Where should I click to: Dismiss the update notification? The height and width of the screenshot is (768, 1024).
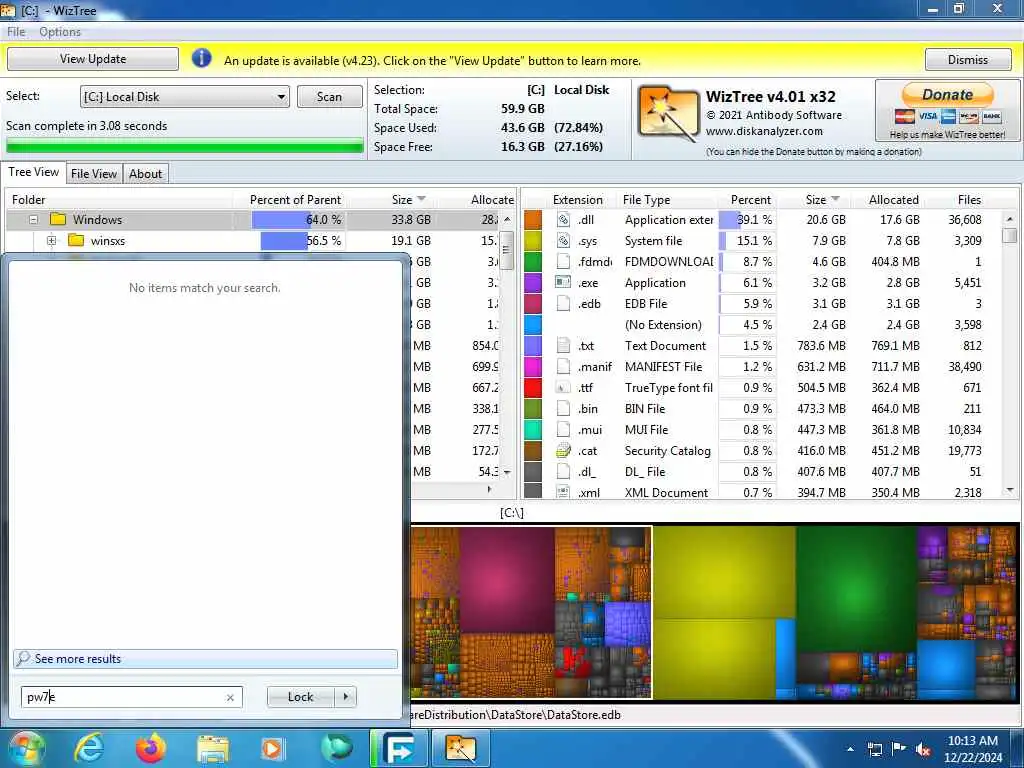[x=968, y=59]
